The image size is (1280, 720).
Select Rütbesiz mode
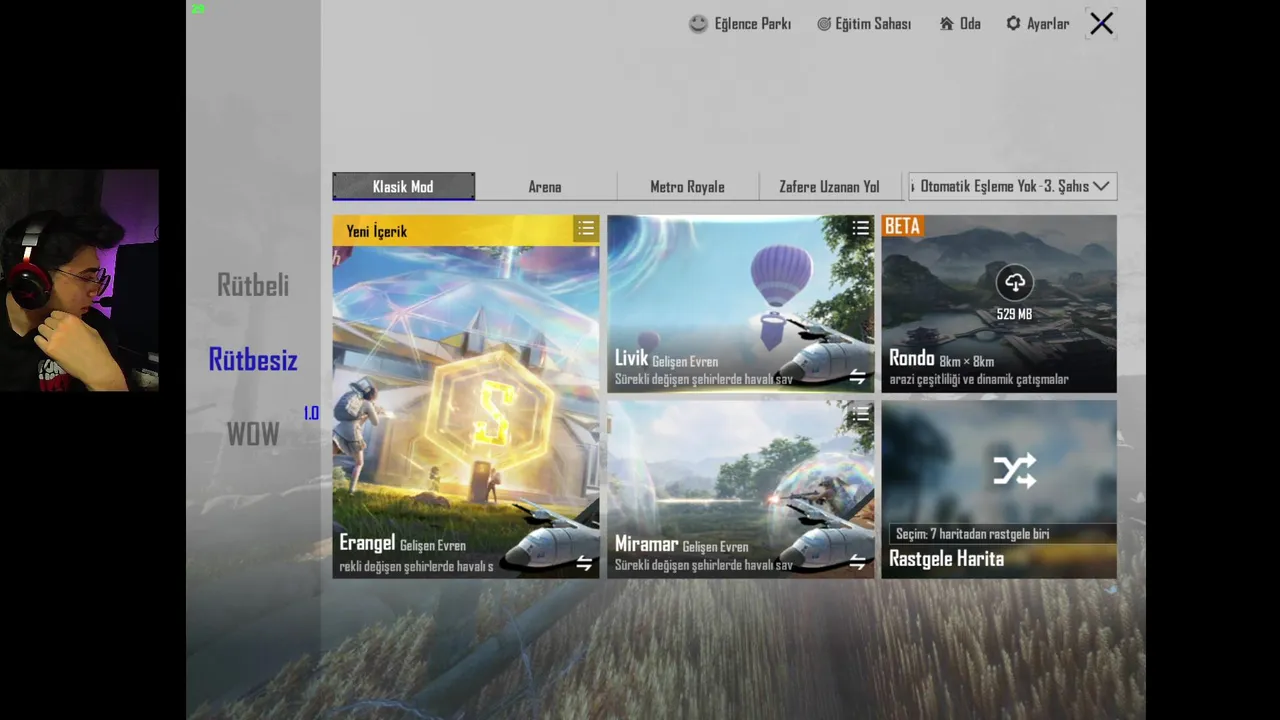click(x=253, y=360)
